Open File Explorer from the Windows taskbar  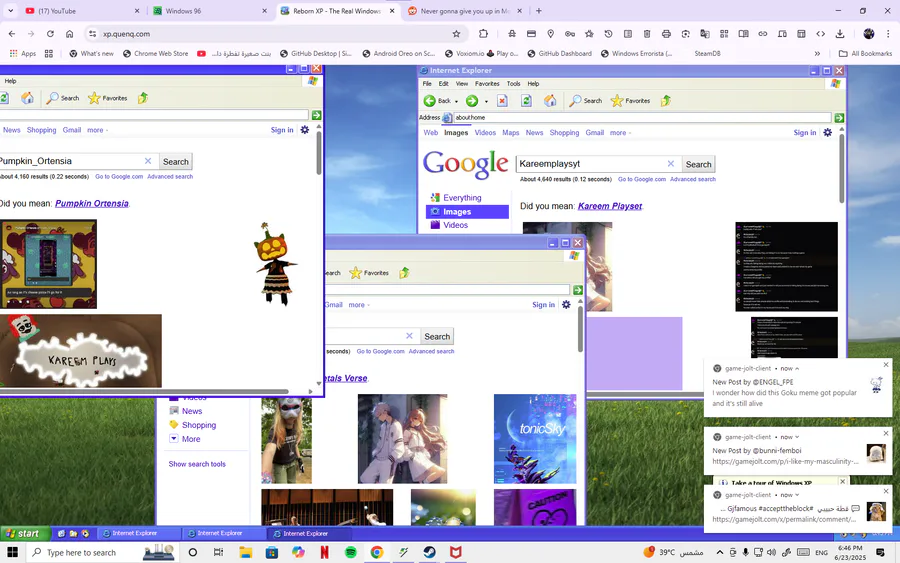(246, 552)
